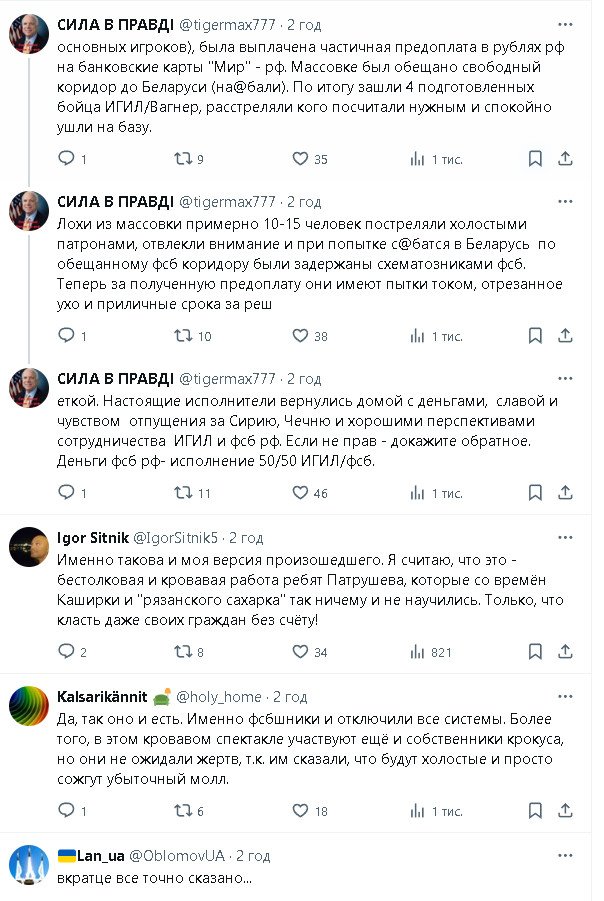The height and width of the screenshot is (901, 604).
Task: Bookmark the Igor Sitnik reply
Action: tap(536, 652)
